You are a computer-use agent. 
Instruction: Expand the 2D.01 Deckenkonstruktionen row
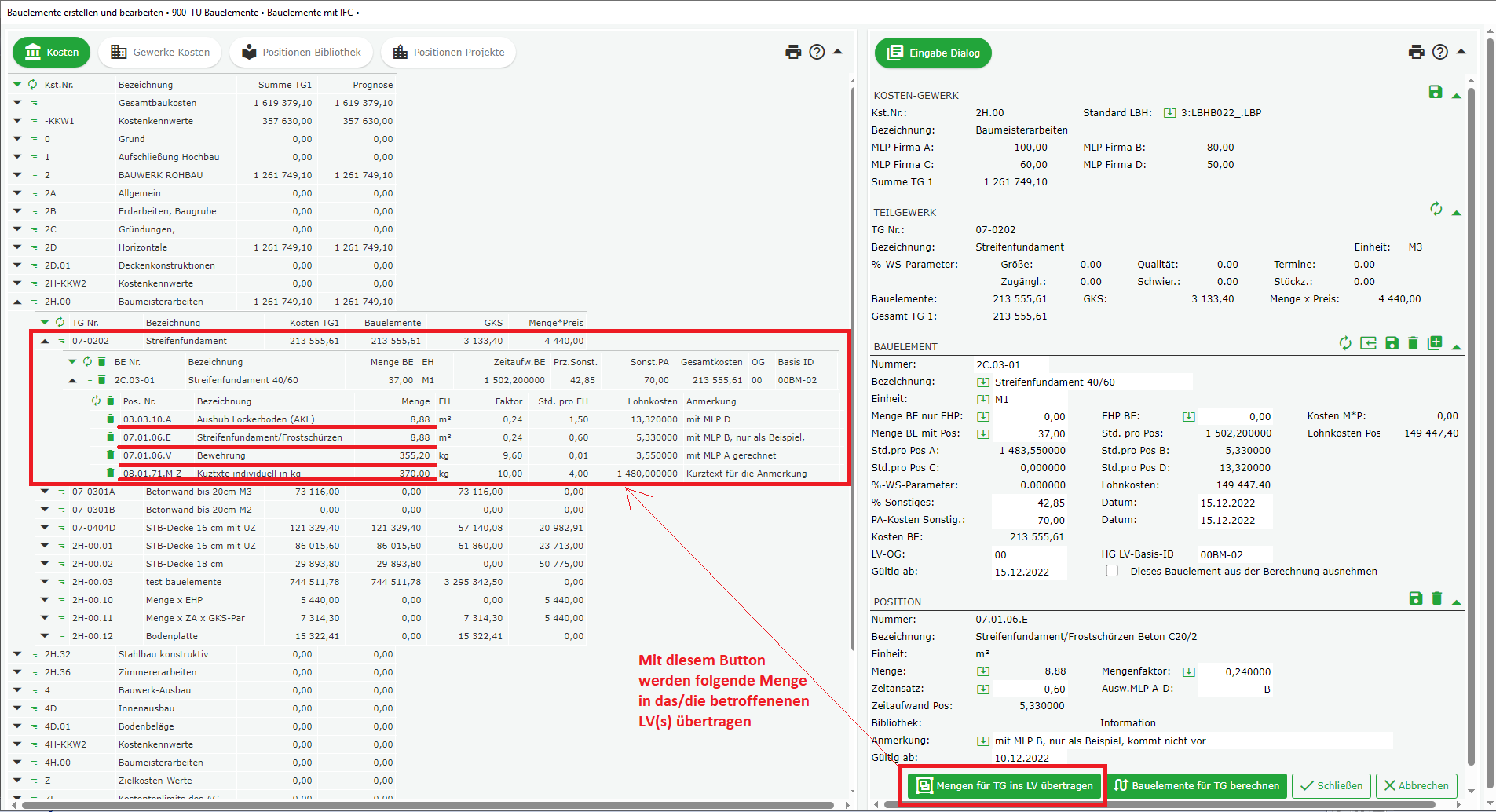pos(17,265)
